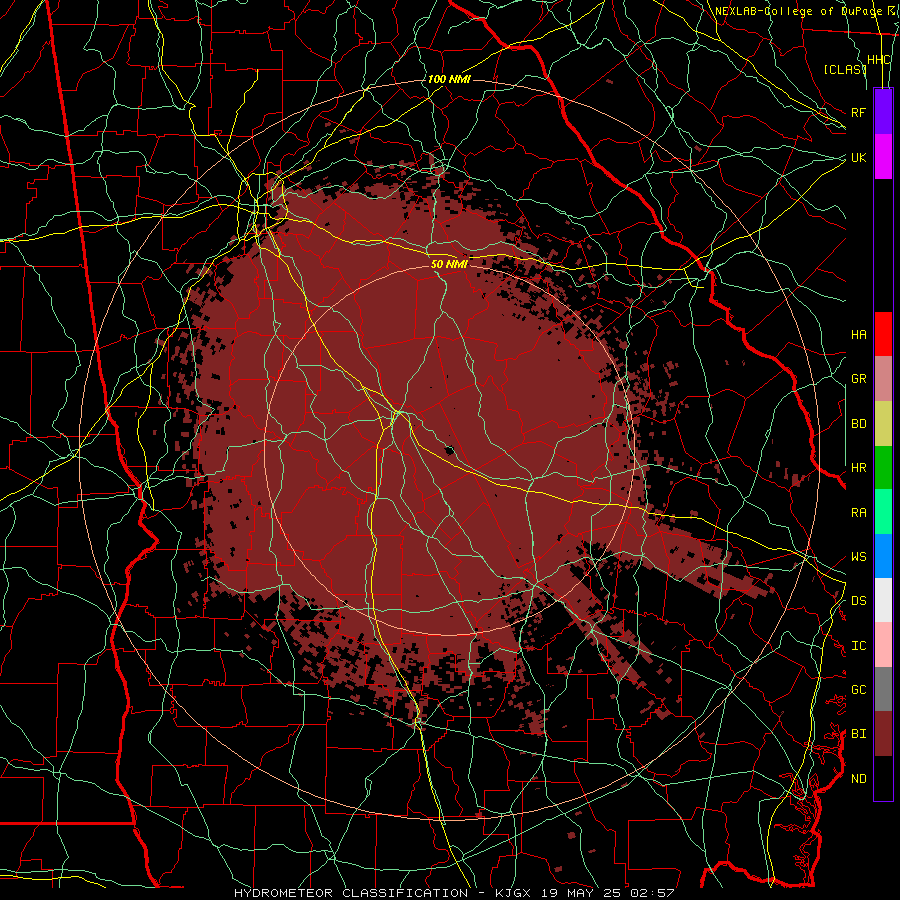Select the GC gray legend swatch

(x=883, y=689)
